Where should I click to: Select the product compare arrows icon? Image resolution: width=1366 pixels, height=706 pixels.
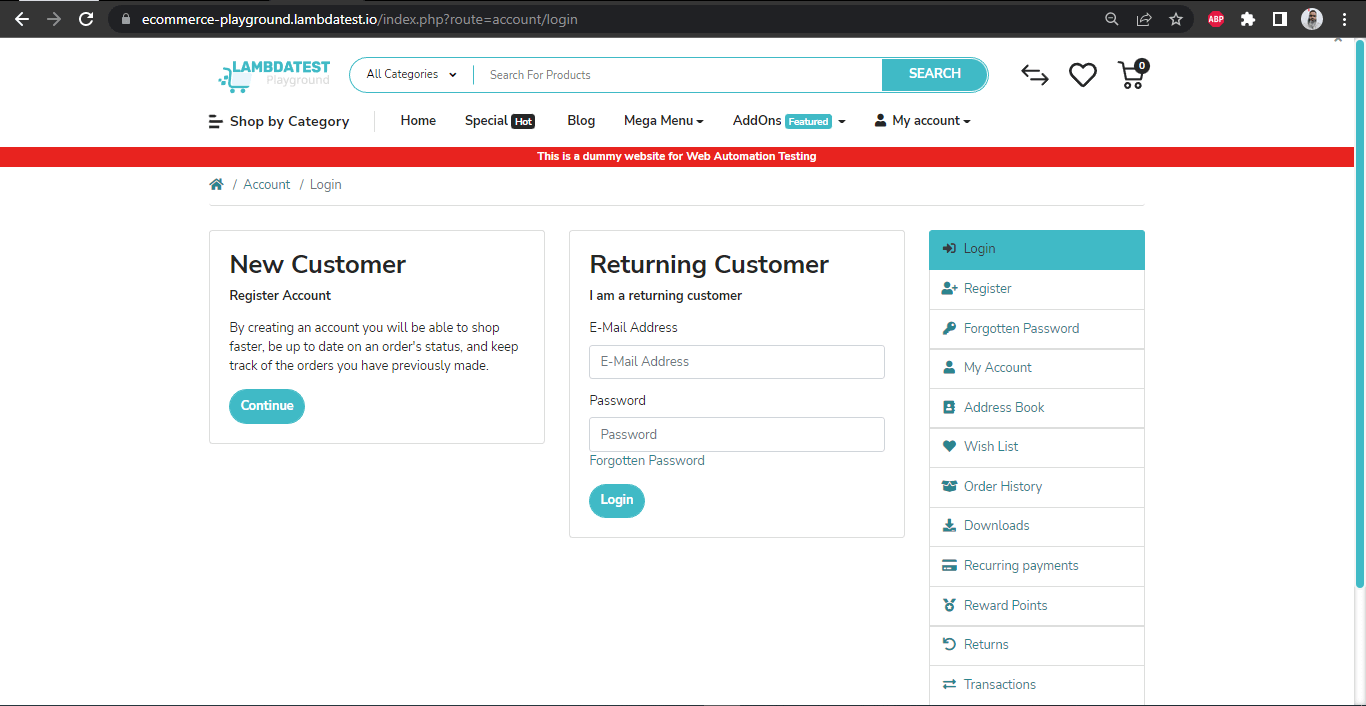click(1035, 74)
